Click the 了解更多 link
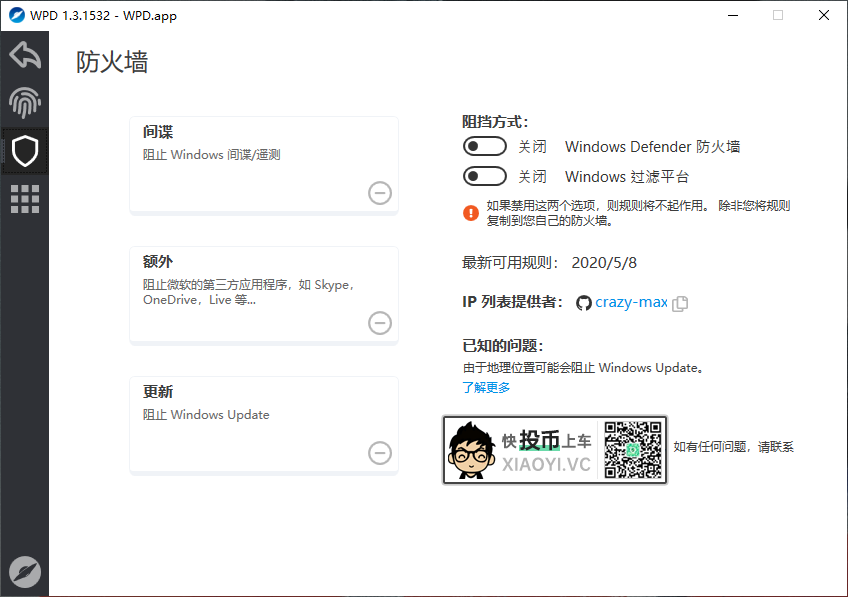The width and height of the screenshot is (848, 597). click(x=486, y=387)
